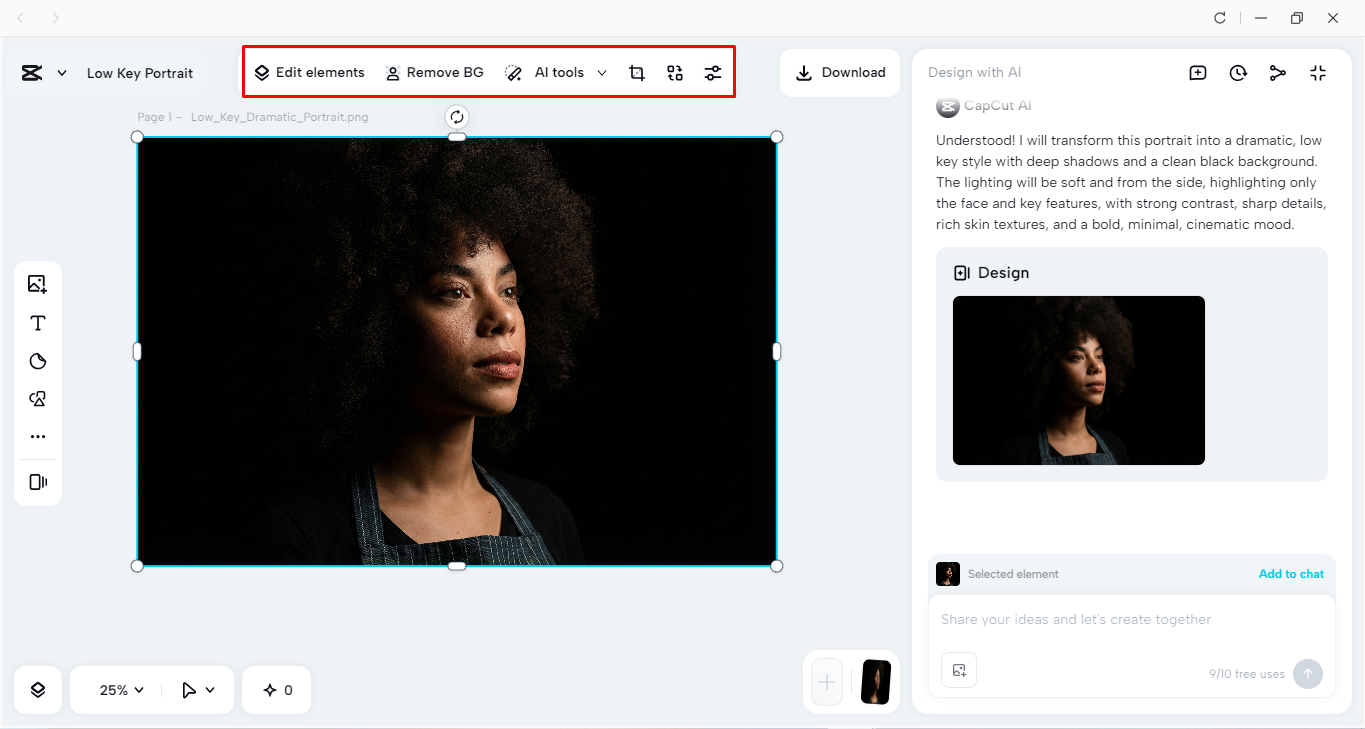
Task: Attach an image to the prompt
Action: pyautogui.click(x=959, y=670)
